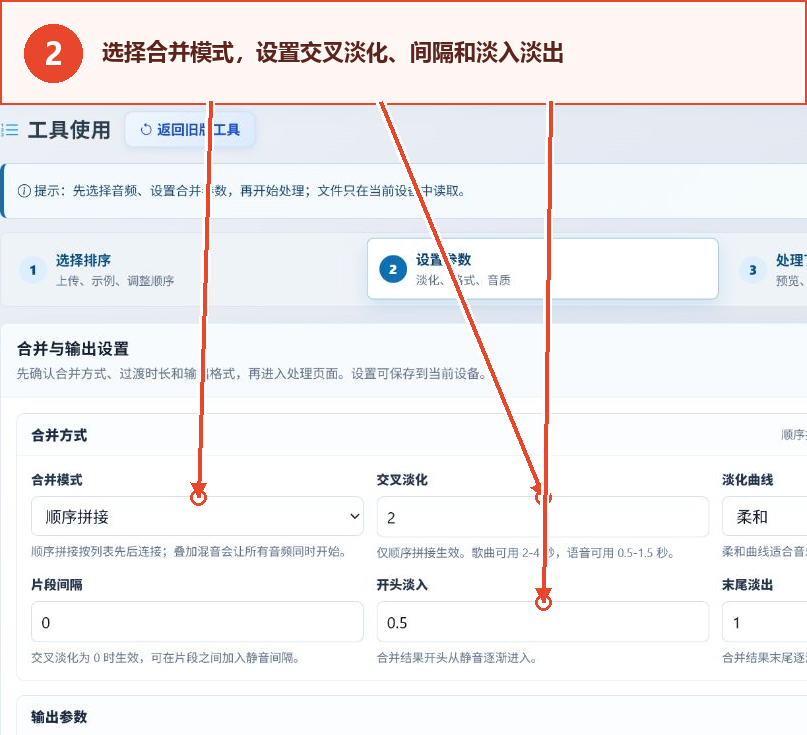This screenshot has width=807, height=735.
Task: Click the info icon before 提示
Action: (24, 191)
